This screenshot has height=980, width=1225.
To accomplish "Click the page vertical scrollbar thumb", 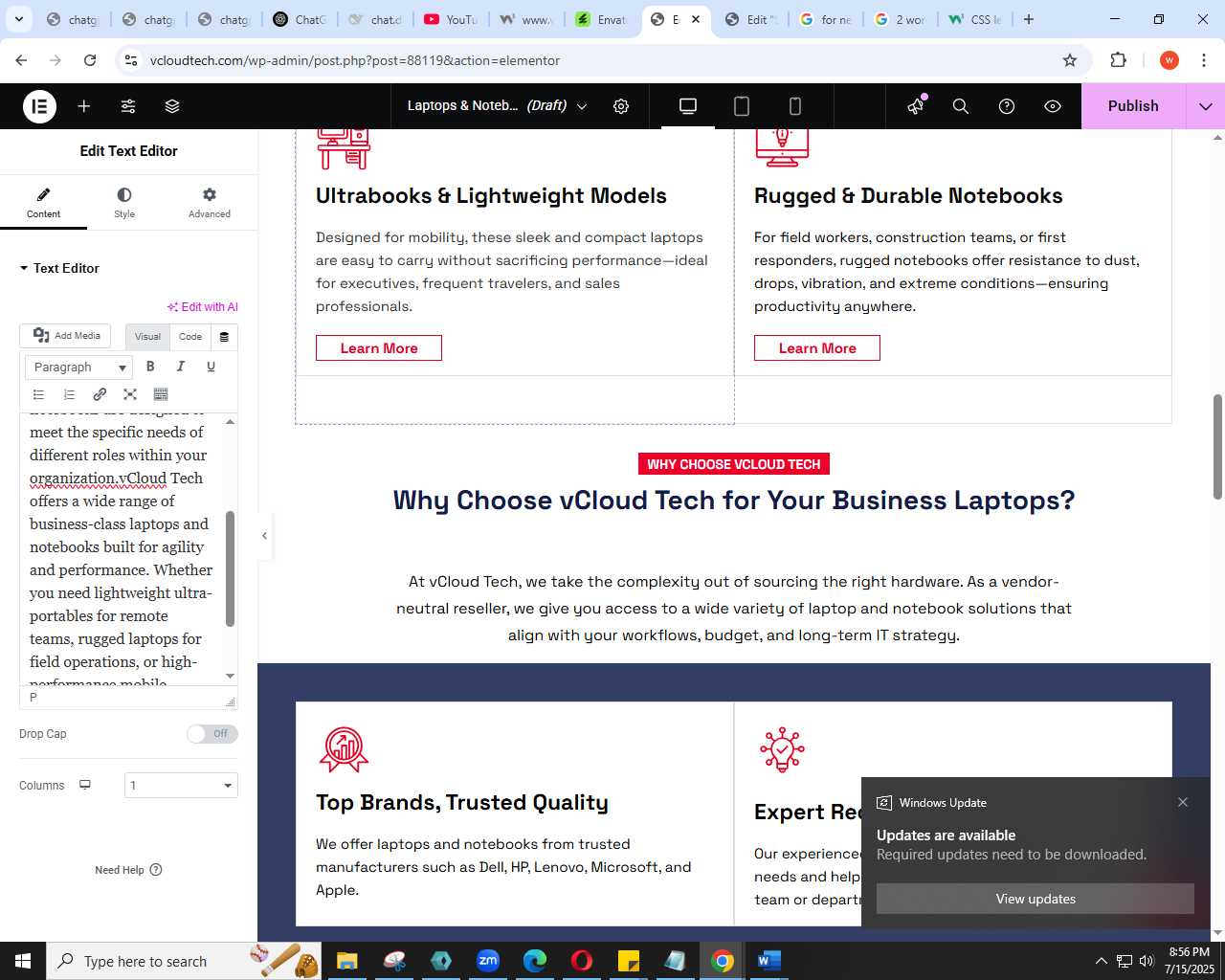I will [x=1217, y=446].
